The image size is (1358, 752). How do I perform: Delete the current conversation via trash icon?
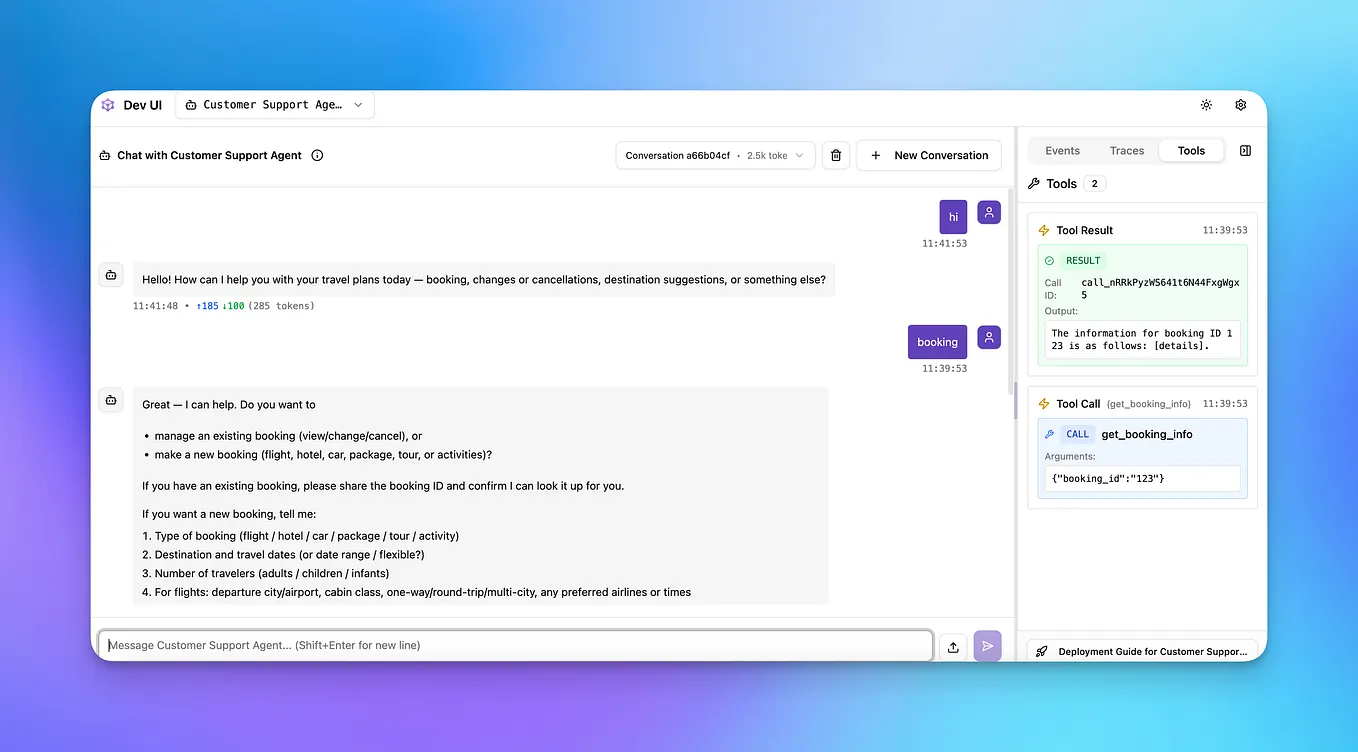tap(836, 155)
